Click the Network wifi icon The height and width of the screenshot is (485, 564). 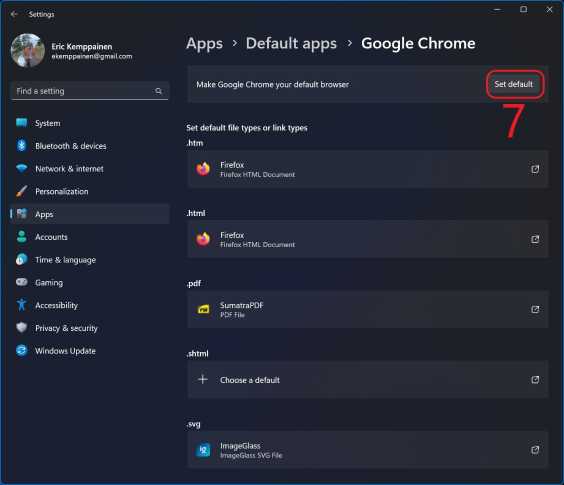coord(22,168)
